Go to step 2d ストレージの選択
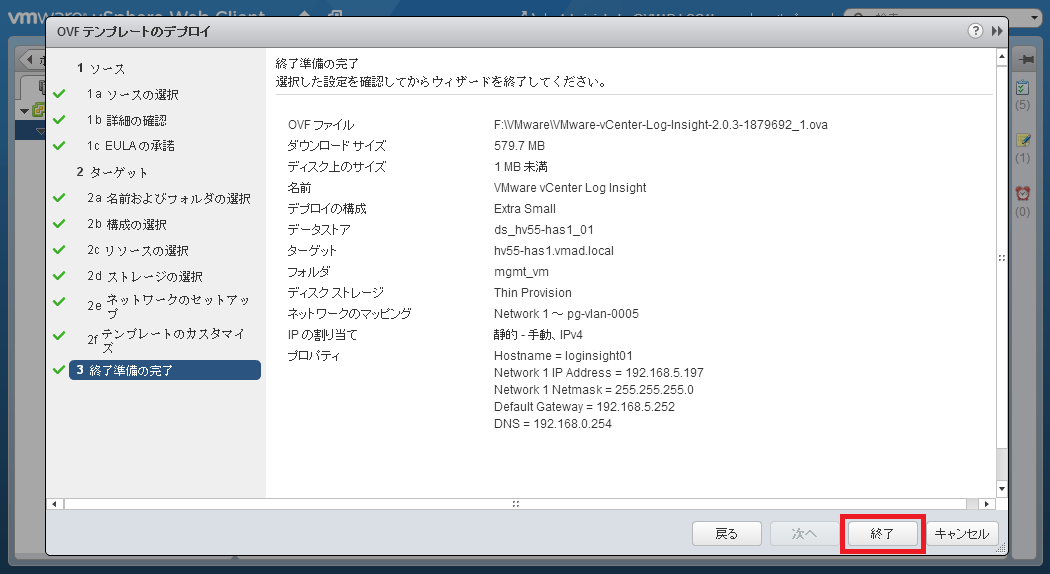The height and width of the screenshot is (574, 1050). [x=145, y=276]
